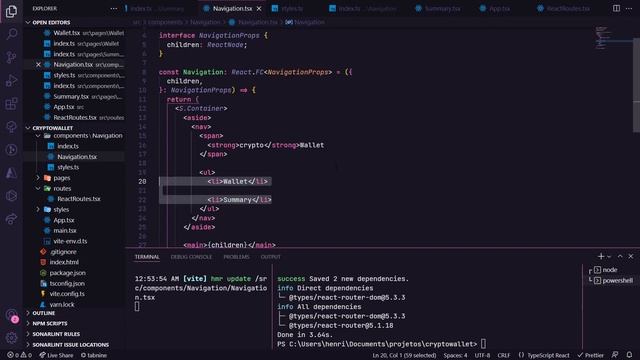The width and height of the screenshot is (640, 360).
Task: Switch to the Summary.tsx editor tab
Action: point(438,9)
